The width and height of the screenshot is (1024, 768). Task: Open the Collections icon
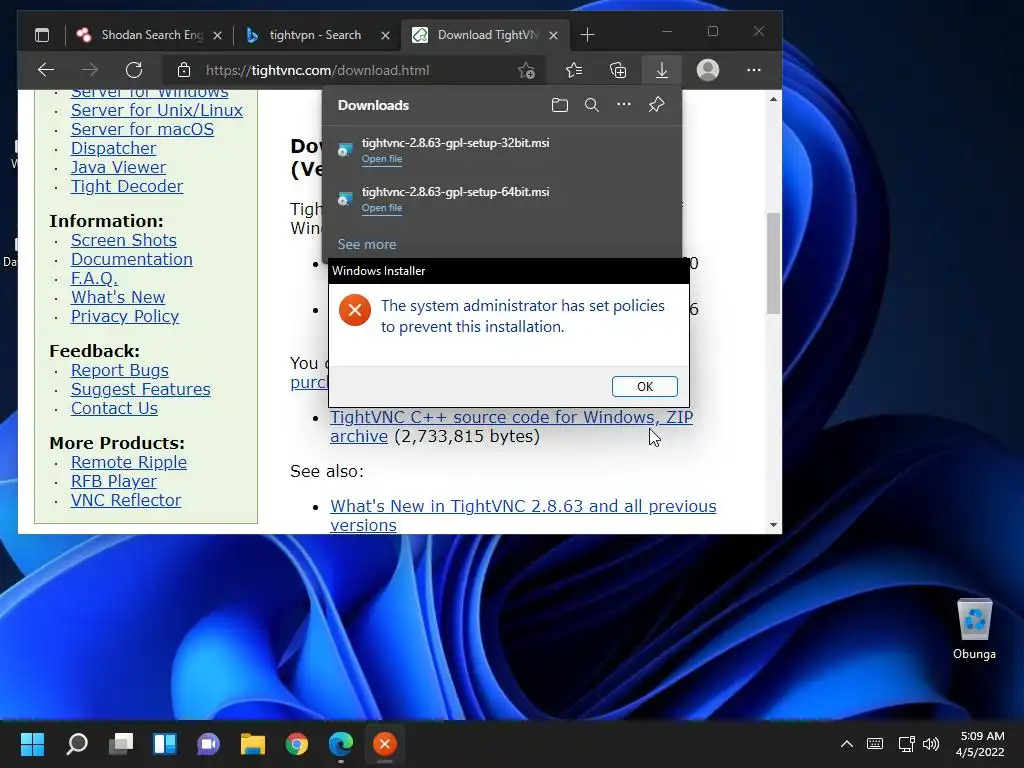618,70
